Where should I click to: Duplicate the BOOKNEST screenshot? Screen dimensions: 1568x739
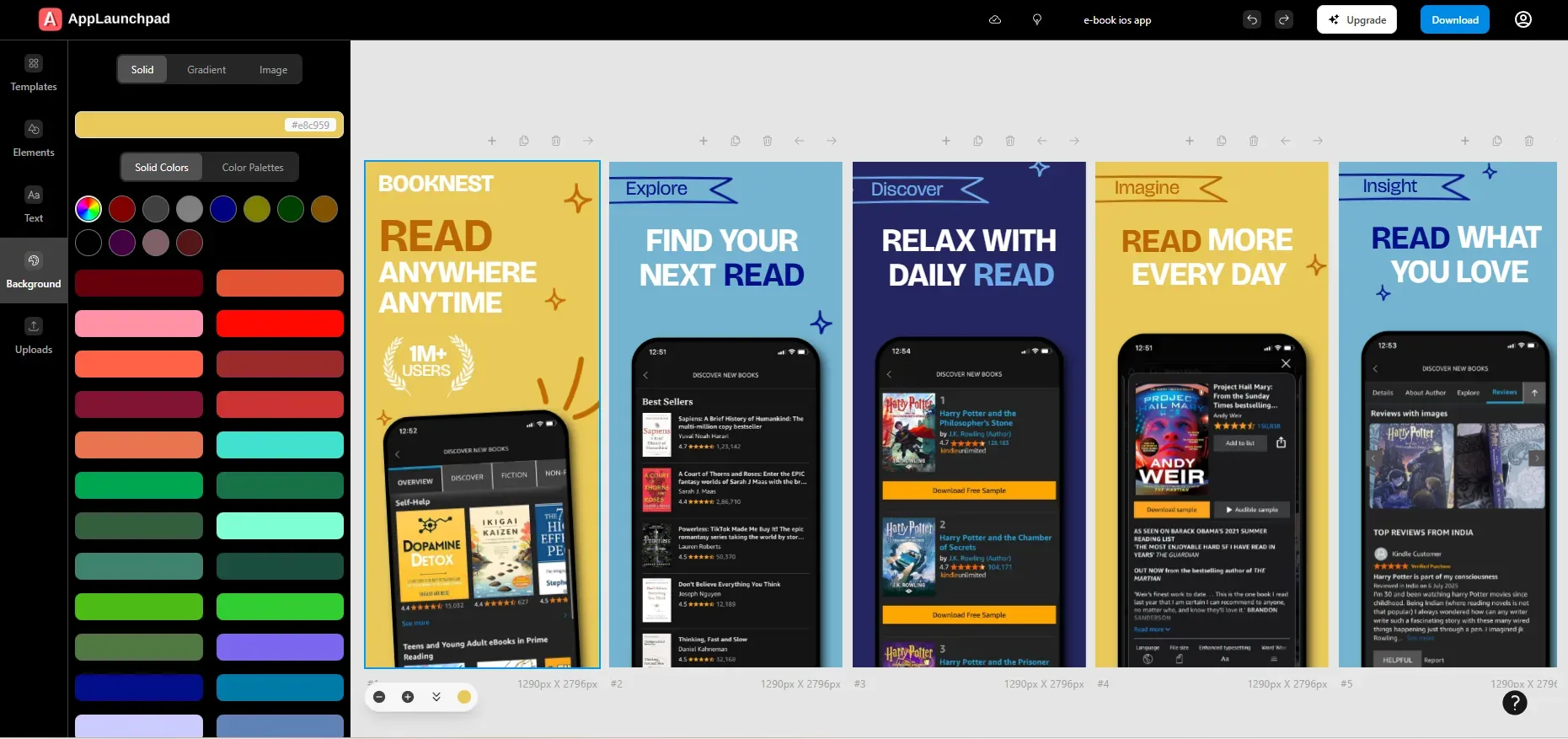524,141
